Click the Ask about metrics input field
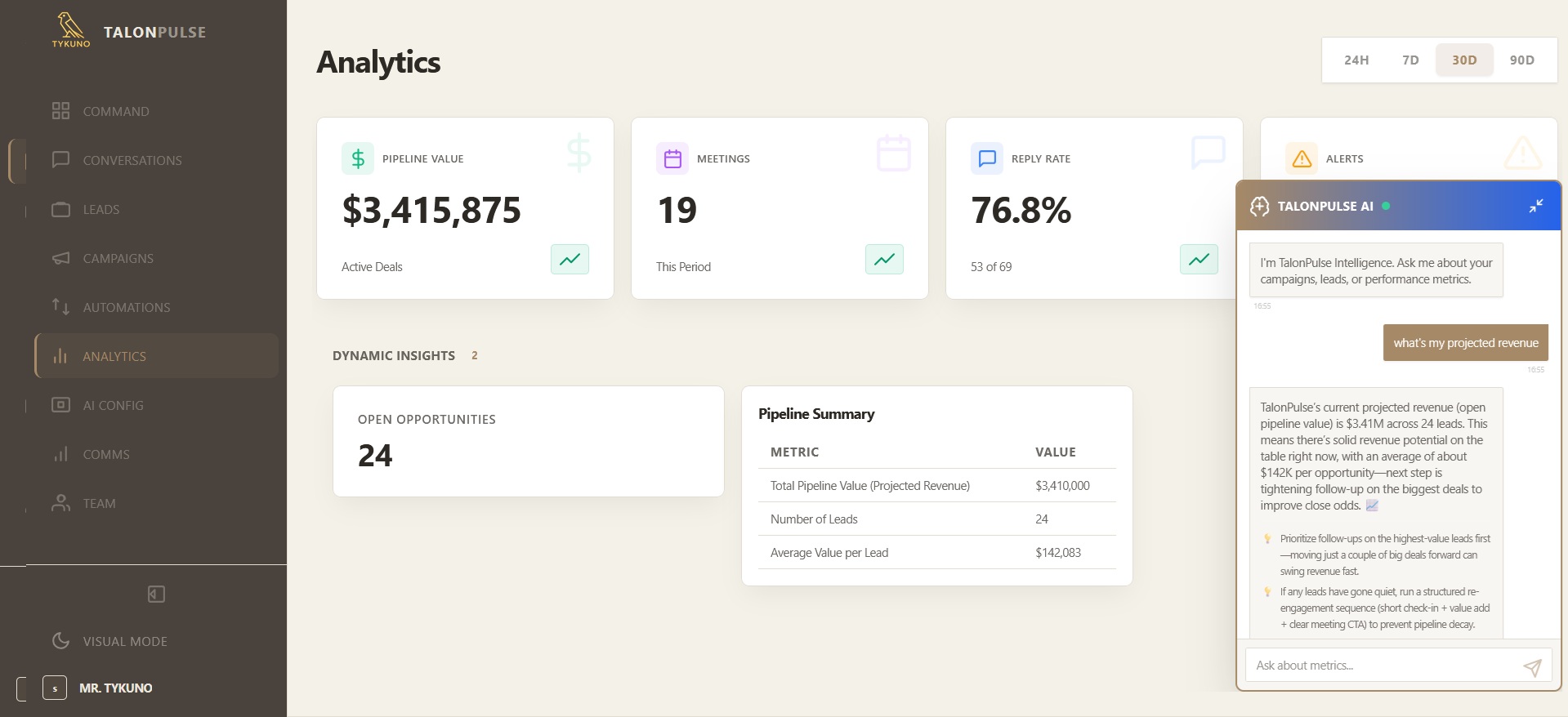 pyautogui.click(x=1398, y=666)
